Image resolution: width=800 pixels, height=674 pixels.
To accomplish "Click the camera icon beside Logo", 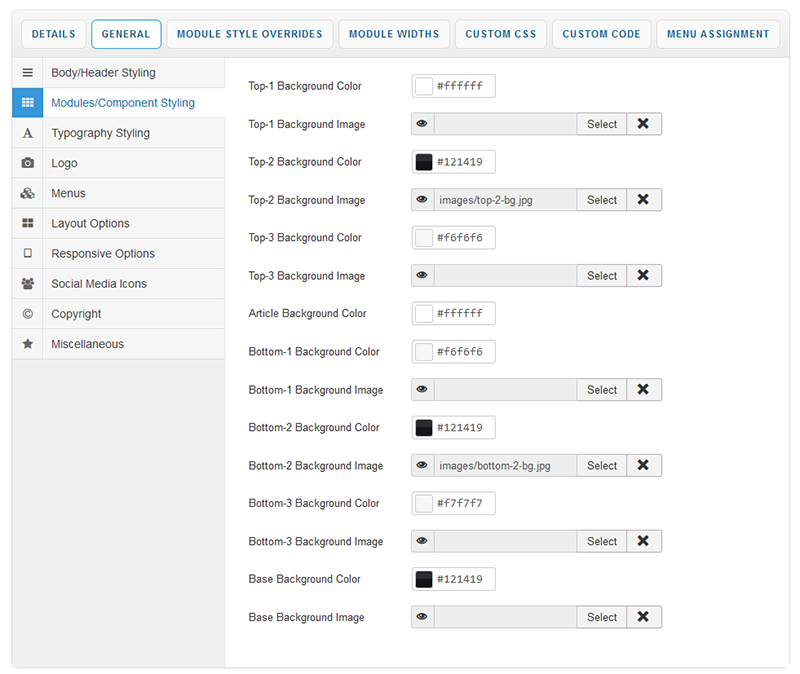I will click(28, 163).
